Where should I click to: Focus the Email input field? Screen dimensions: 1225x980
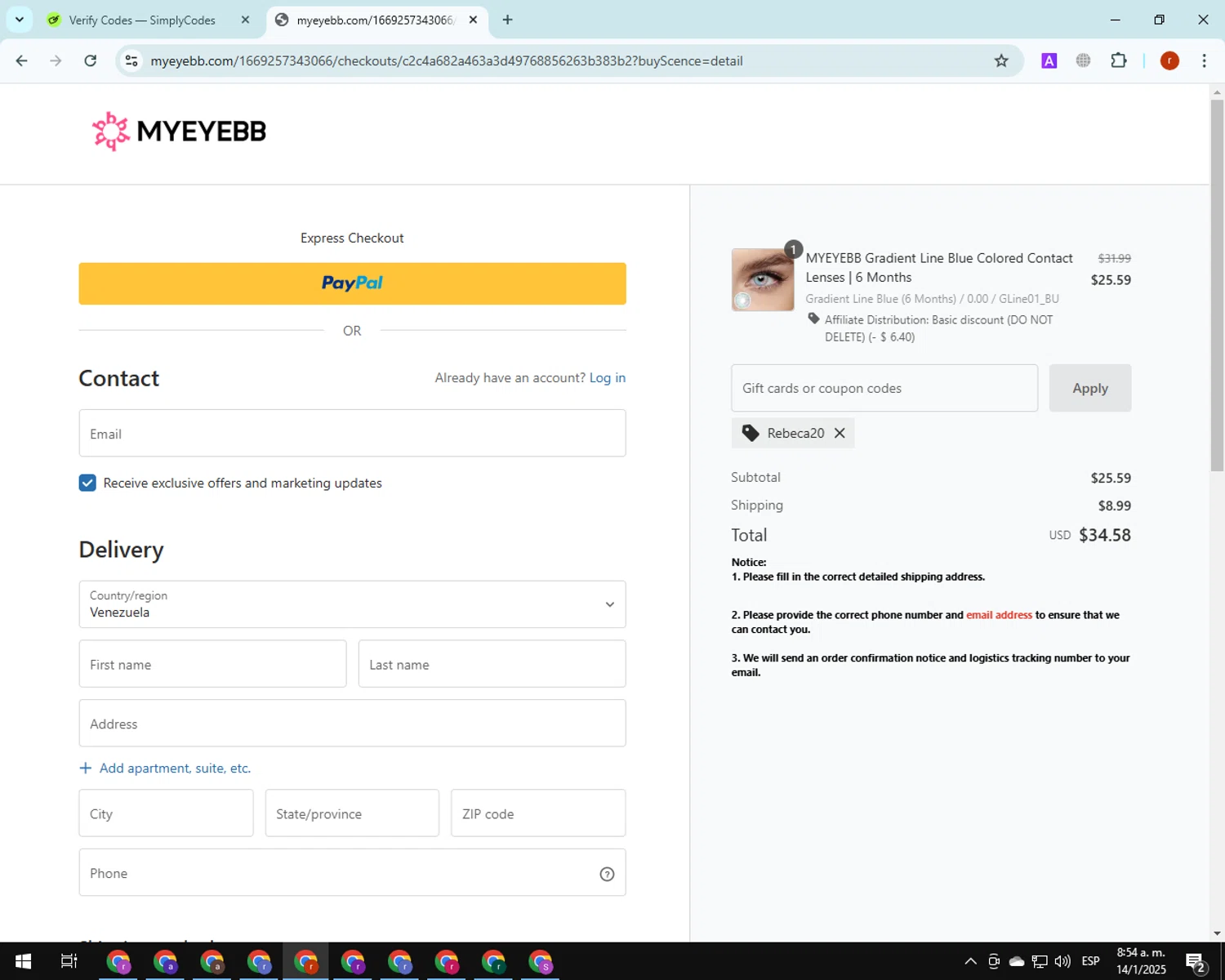pyautogui.click(x=352, y=433)
